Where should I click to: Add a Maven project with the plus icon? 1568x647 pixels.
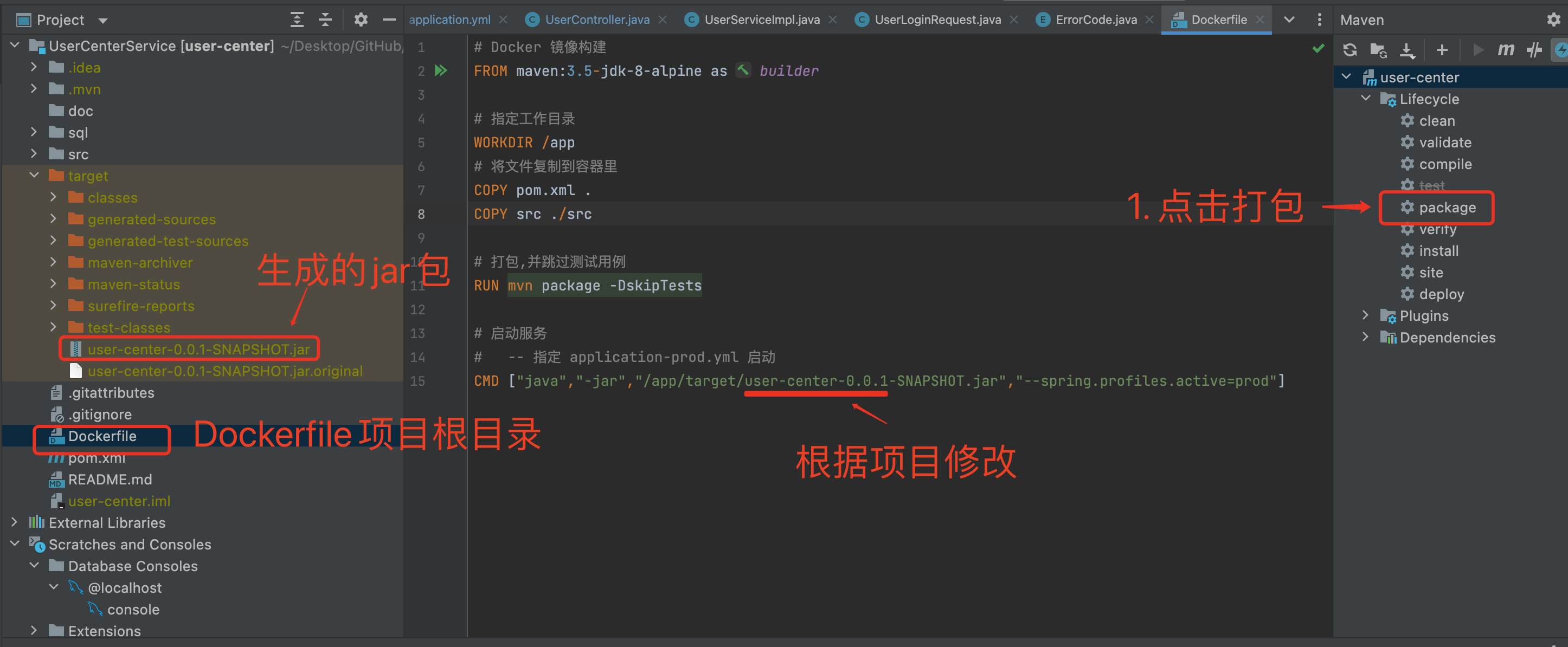pos(1442,50)
